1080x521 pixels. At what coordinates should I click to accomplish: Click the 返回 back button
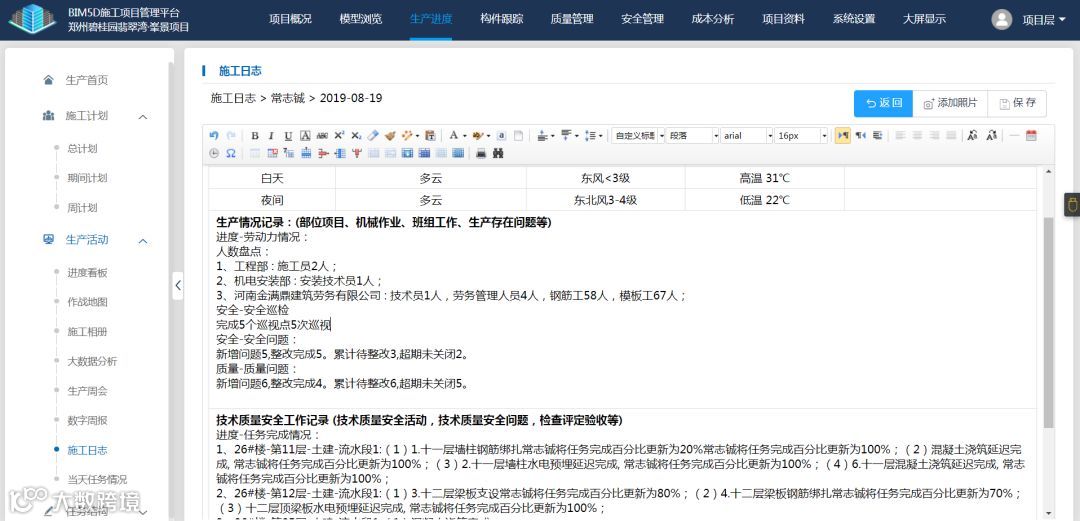click(884, 103)
